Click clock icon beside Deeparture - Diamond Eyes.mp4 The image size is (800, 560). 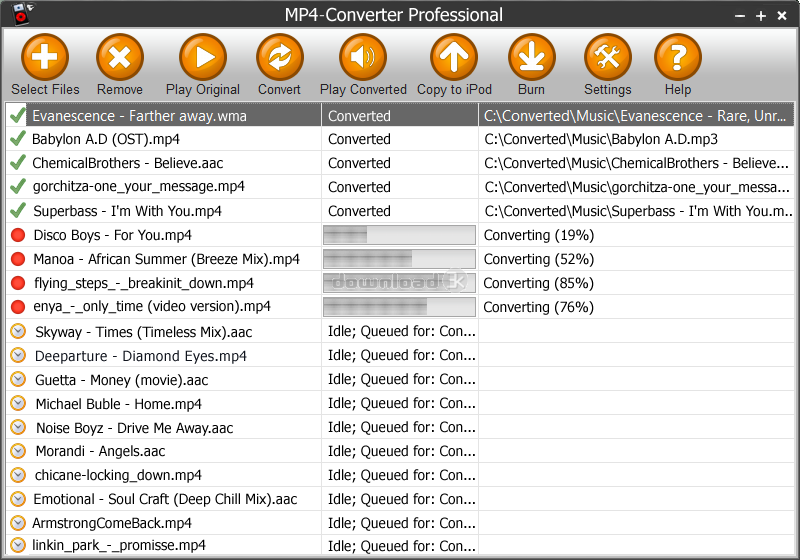tap(18, 355)
